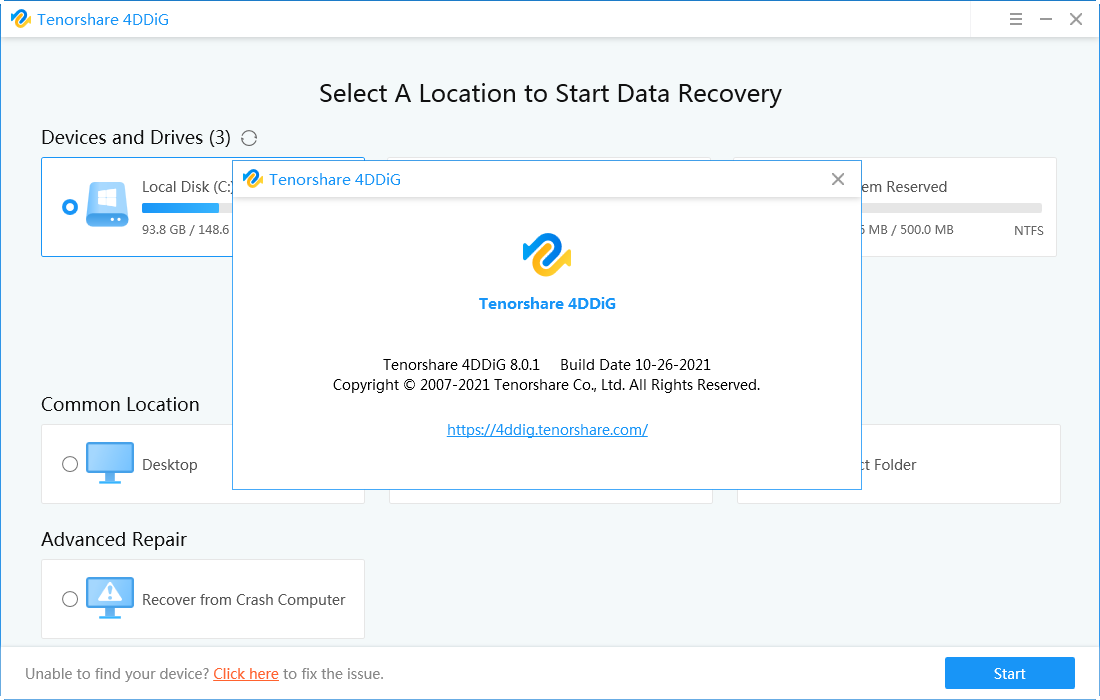Open 'Click here' link to fix device issue
The image size is (1100, 700).
point(246,674)
